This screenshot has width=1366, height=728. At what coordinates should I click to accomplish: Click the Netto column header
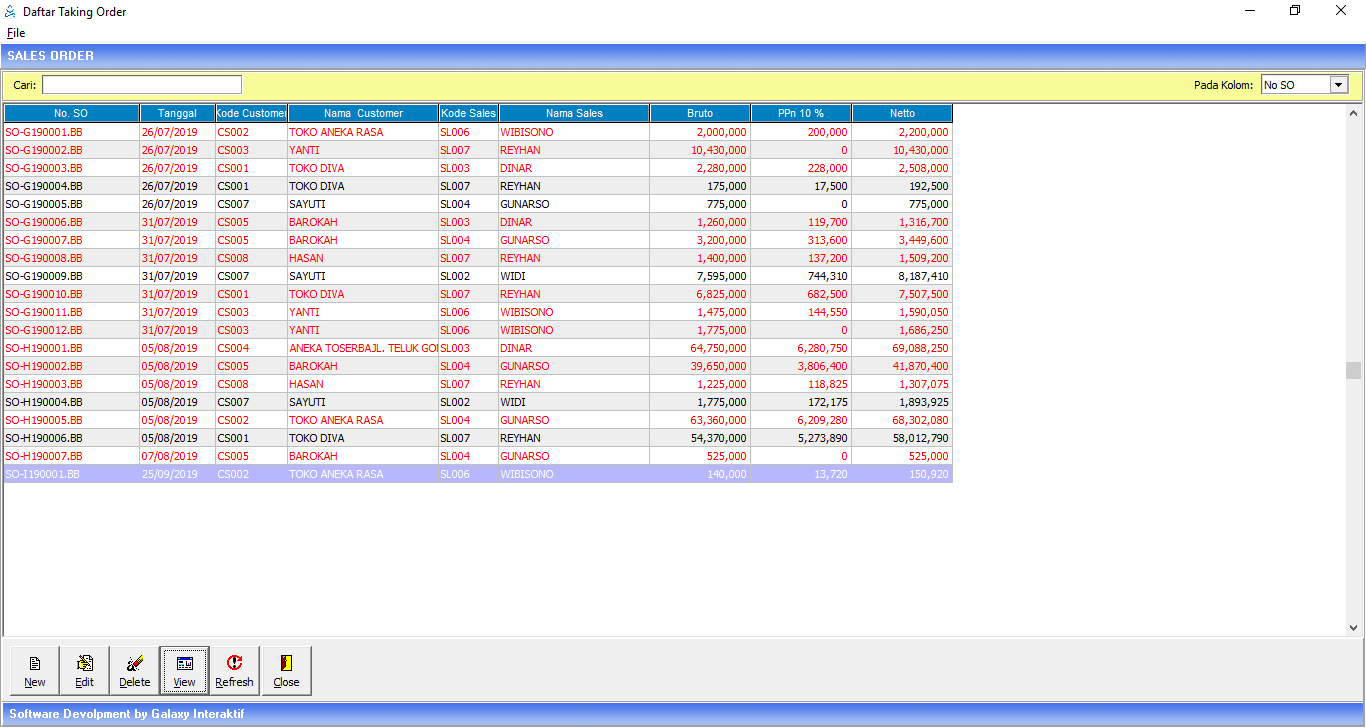point(902,114)
